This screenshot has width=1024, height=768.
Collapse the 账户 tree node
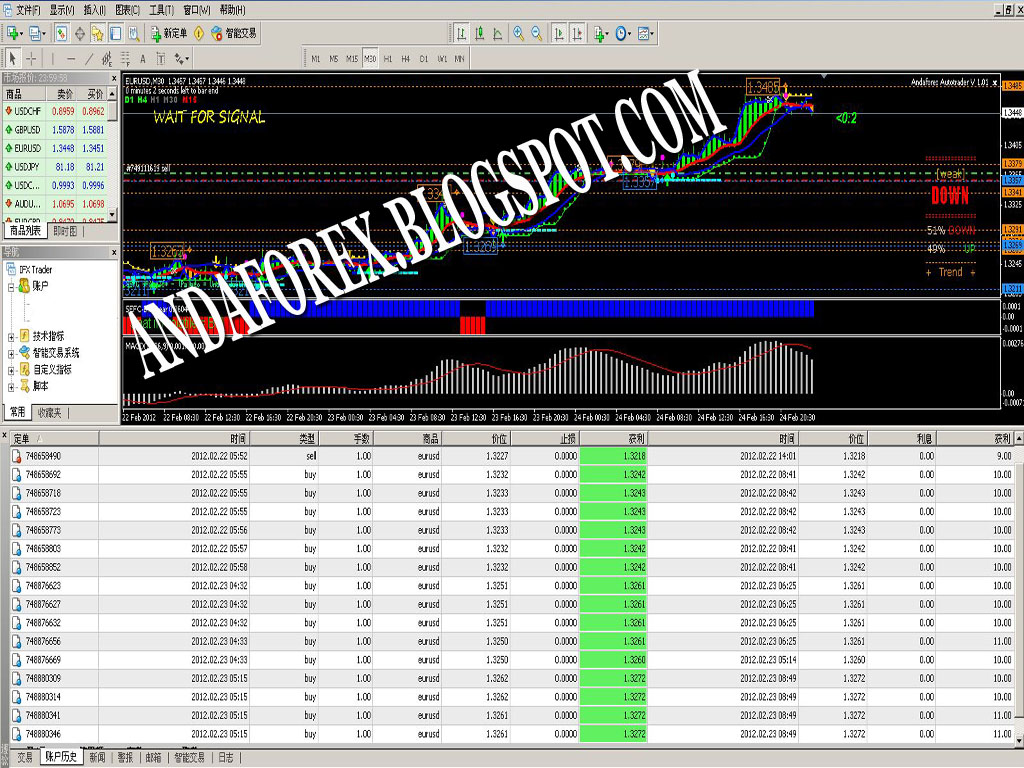11,287
